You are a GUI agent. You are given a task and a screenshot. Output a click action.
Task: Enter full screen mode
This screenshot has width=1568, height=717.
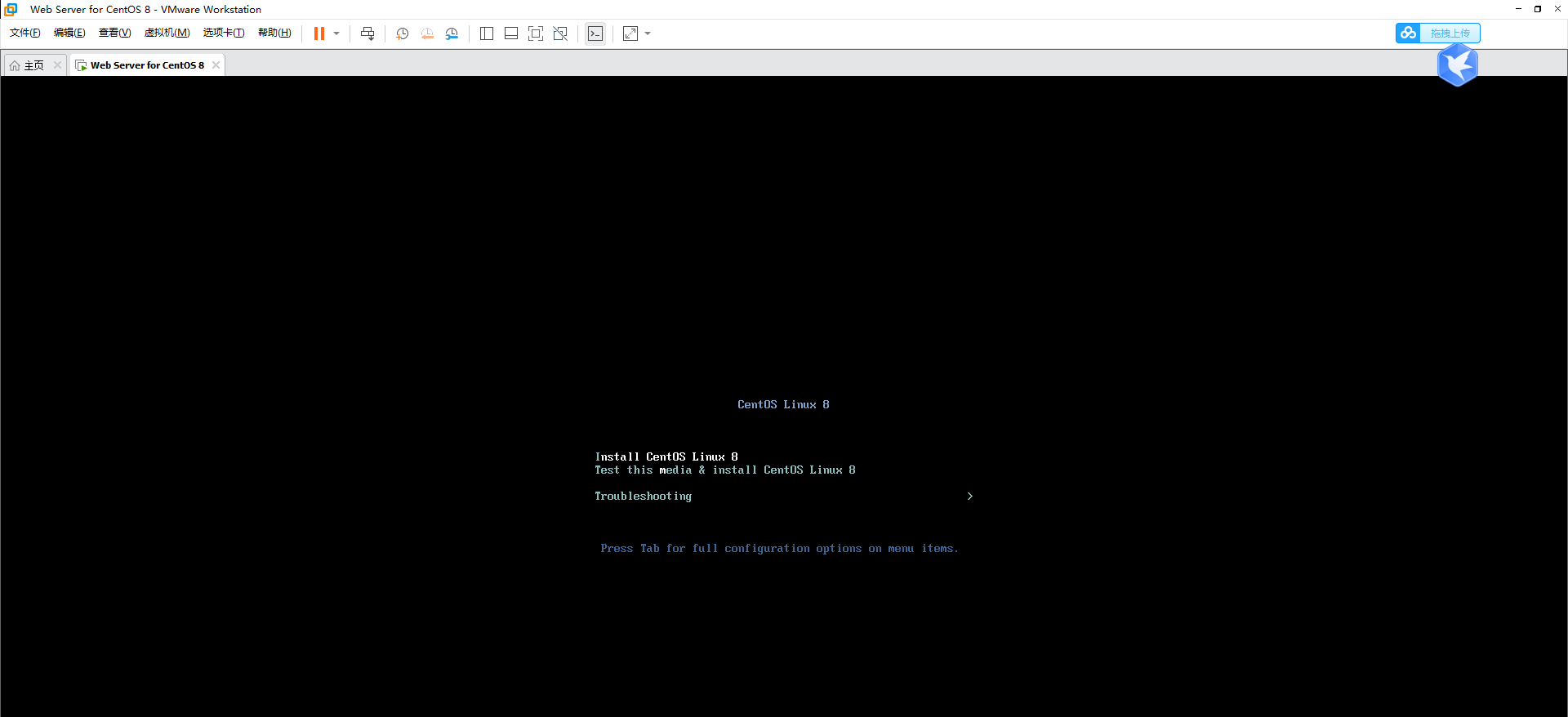pyautogui.click(x=536, y=33)
